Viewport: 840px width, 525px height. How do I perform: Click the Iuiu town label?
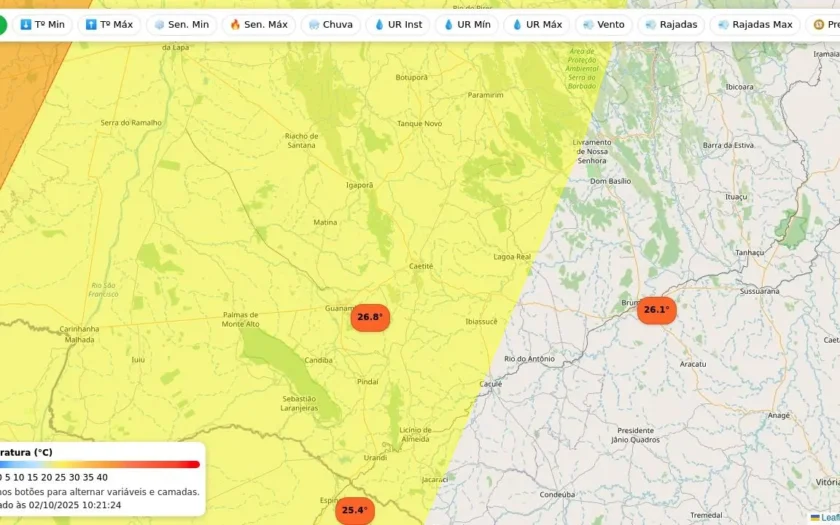coord(138,360)
